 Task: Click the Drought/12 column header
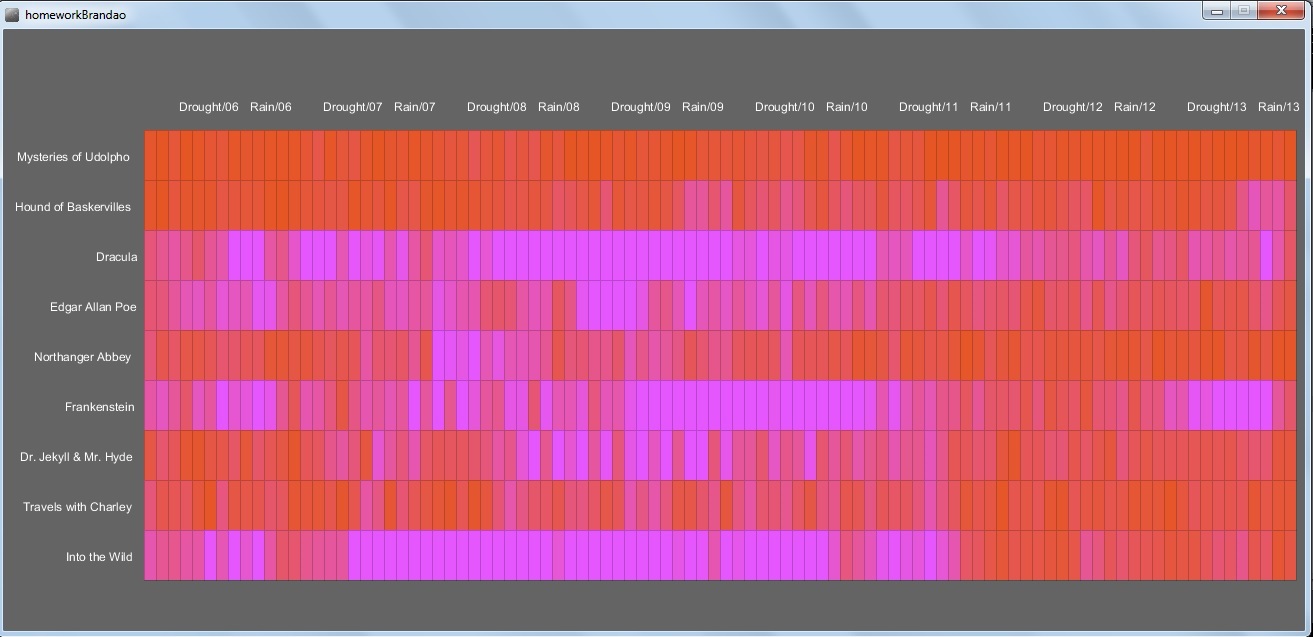(x=1072, y=107)
